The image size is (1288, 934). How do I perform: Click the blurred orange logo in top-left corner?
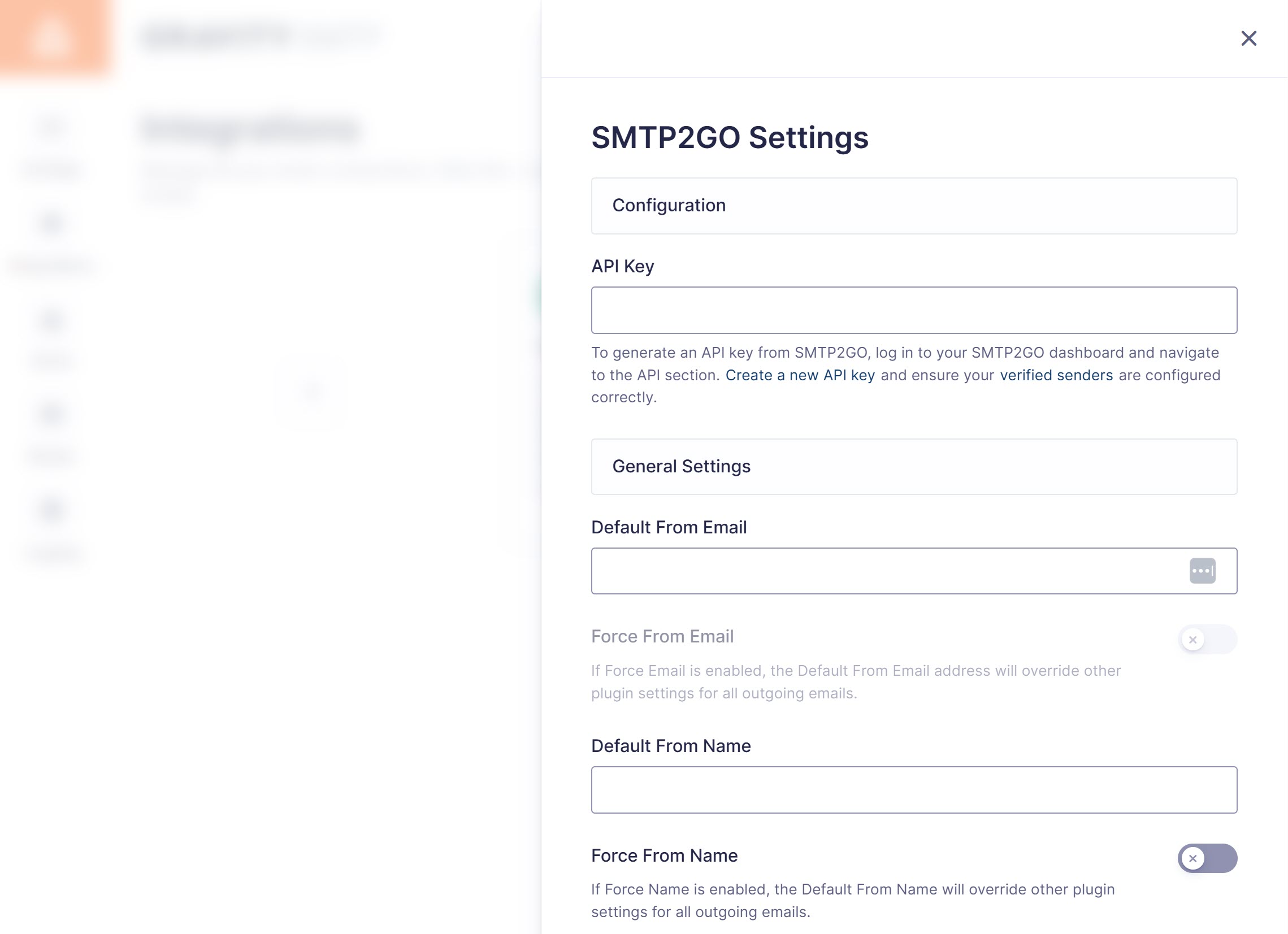[52, 37]
